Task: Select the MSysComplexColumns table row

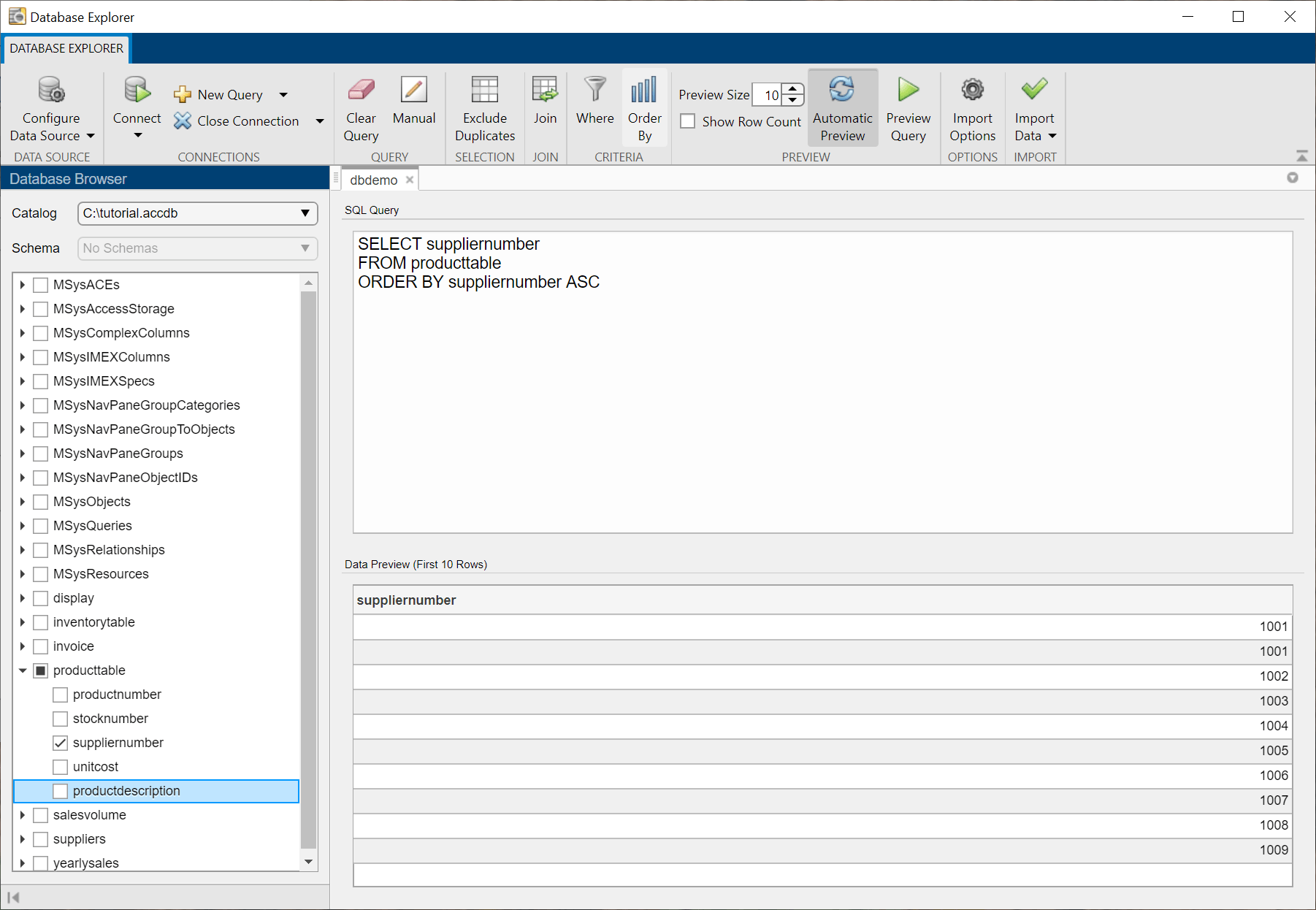Action: pos(156,333)
